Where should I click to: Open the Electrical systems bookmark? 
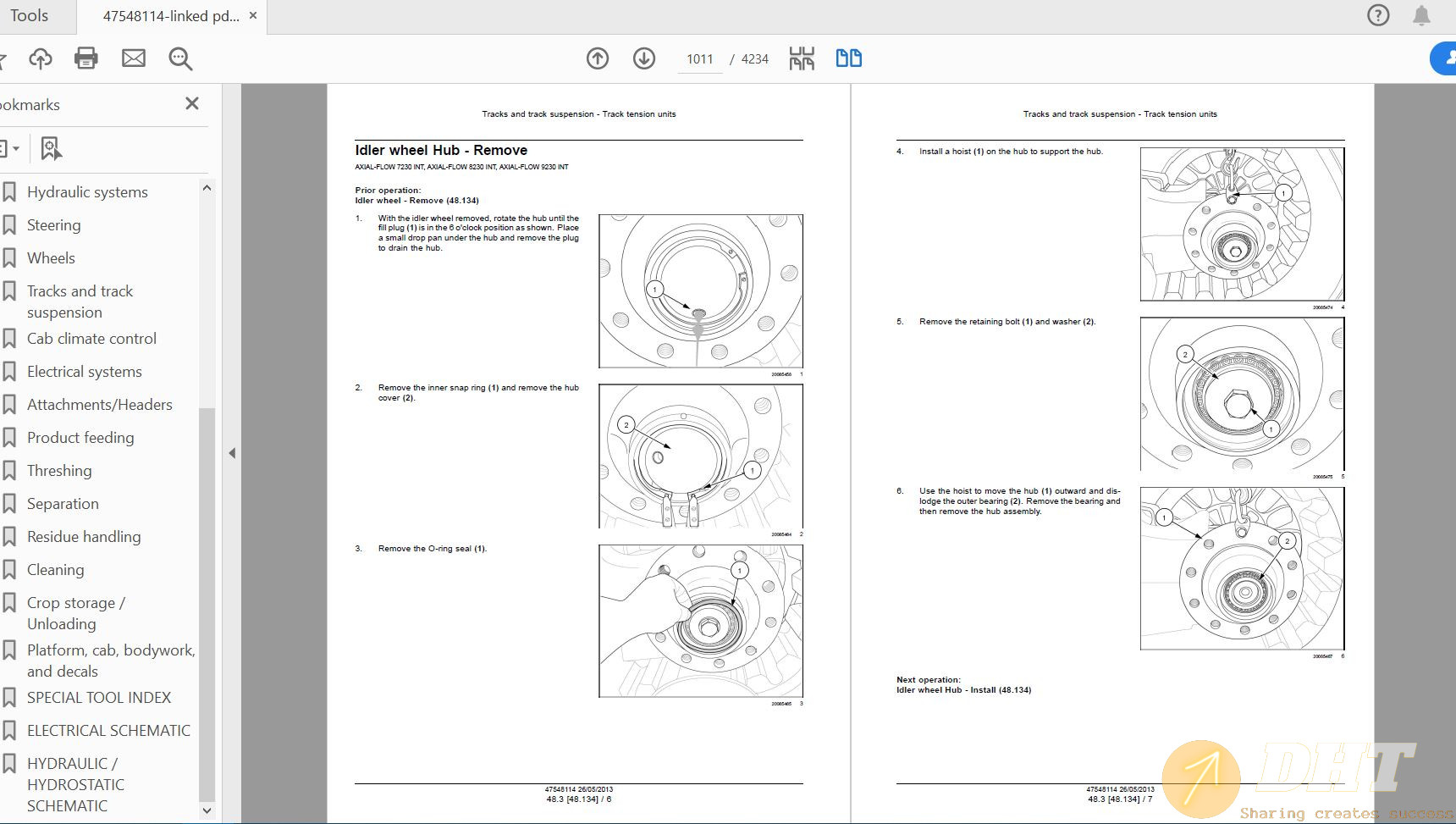85,372
